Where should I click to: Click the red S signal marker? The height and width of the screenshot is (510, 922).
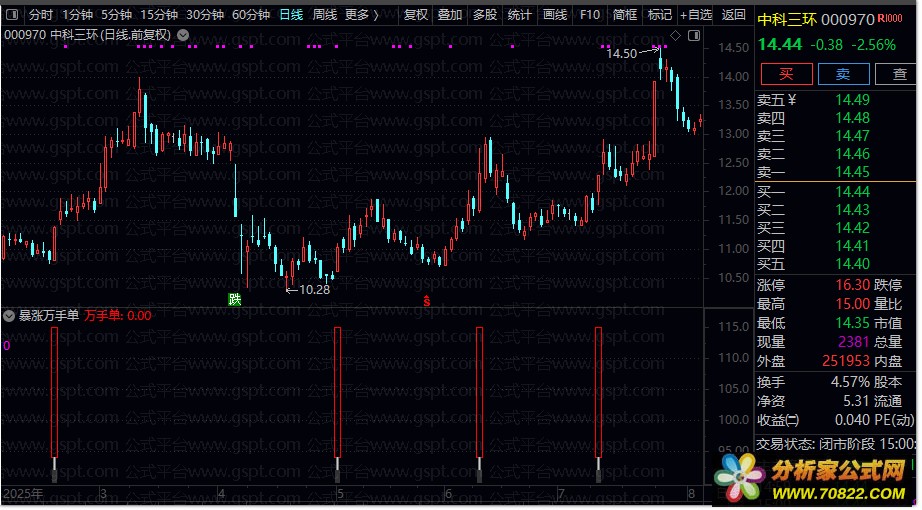tap(427, 301)
